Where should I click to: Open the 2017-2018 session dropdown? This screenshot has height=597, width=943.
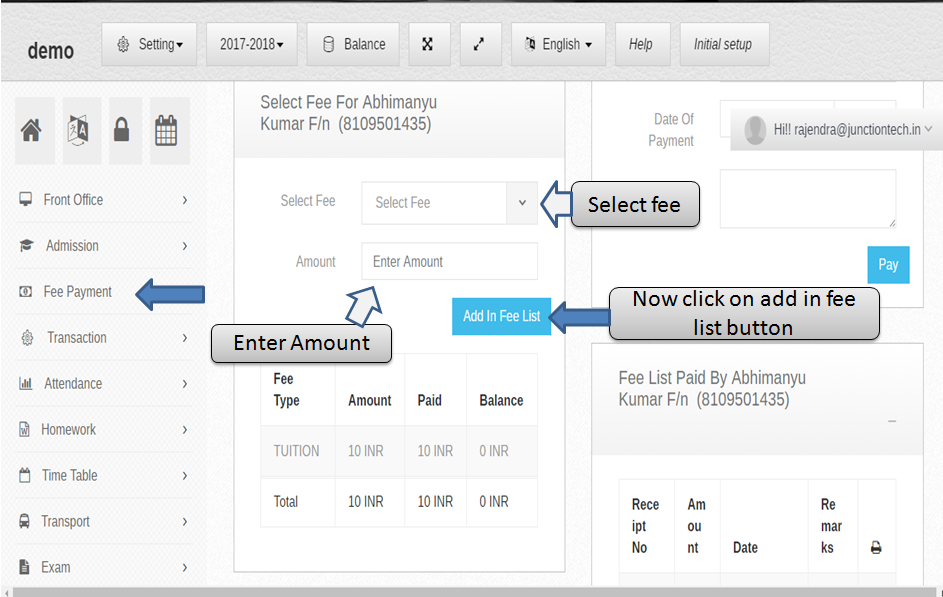click(251, 44)
